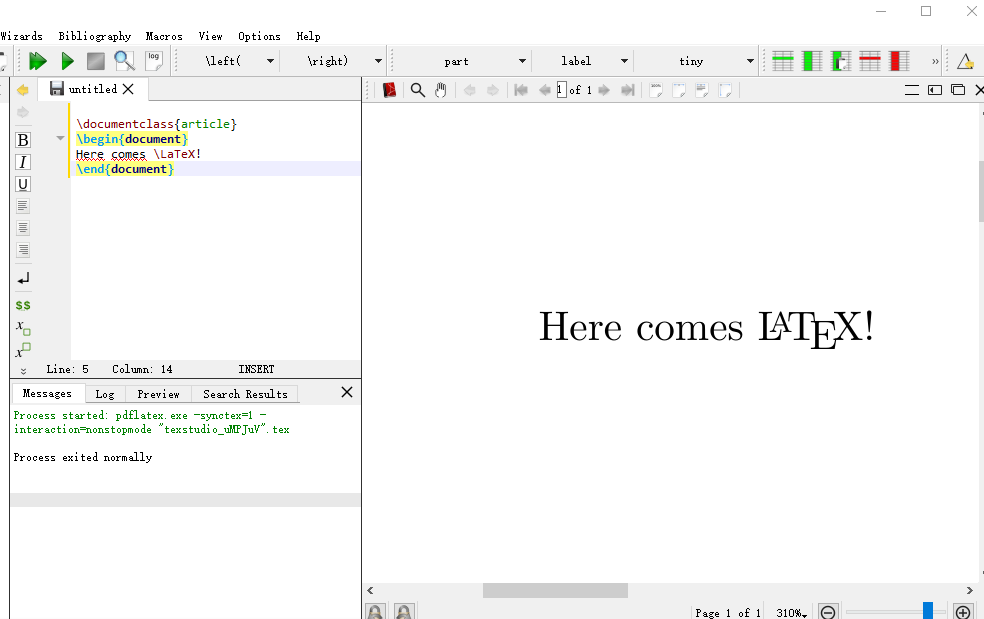Go to first page in PDF viewer
The width and height of the screenshot is (984, 619).
pyautogui.click(x=520, y=90)
